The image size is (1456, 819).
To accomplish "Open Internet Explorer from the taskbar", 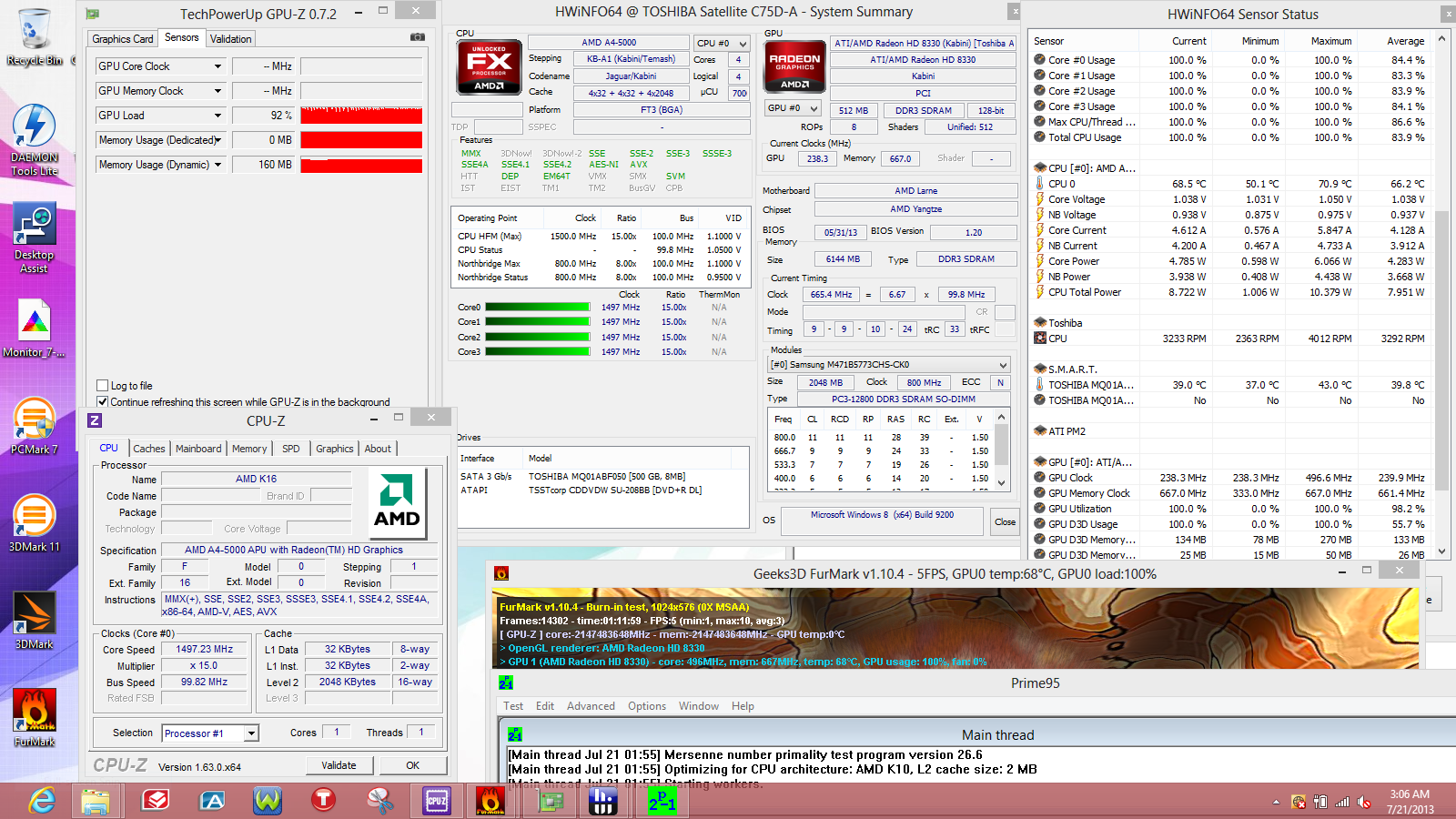I will tap(42, 801).
